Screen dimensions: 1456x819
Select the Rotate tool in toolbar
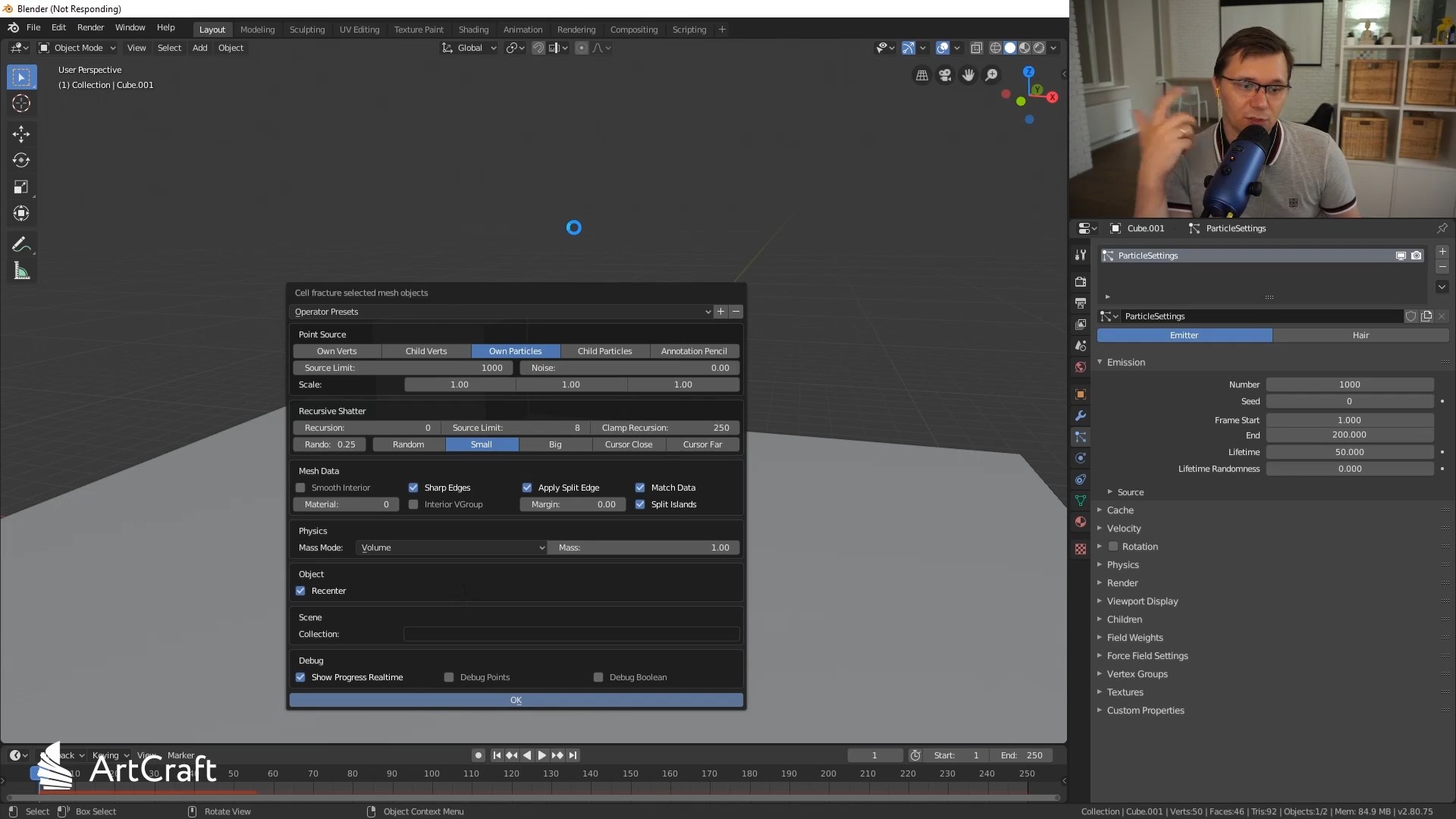21,161
